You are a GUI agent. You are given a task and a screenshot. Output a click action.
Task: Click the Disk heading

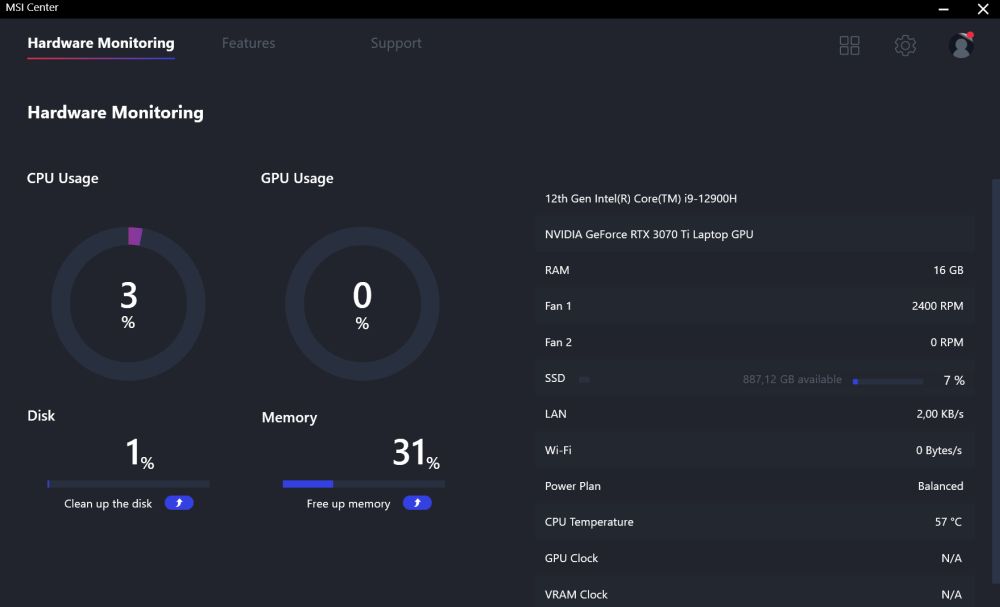click(x=41, y=416)
